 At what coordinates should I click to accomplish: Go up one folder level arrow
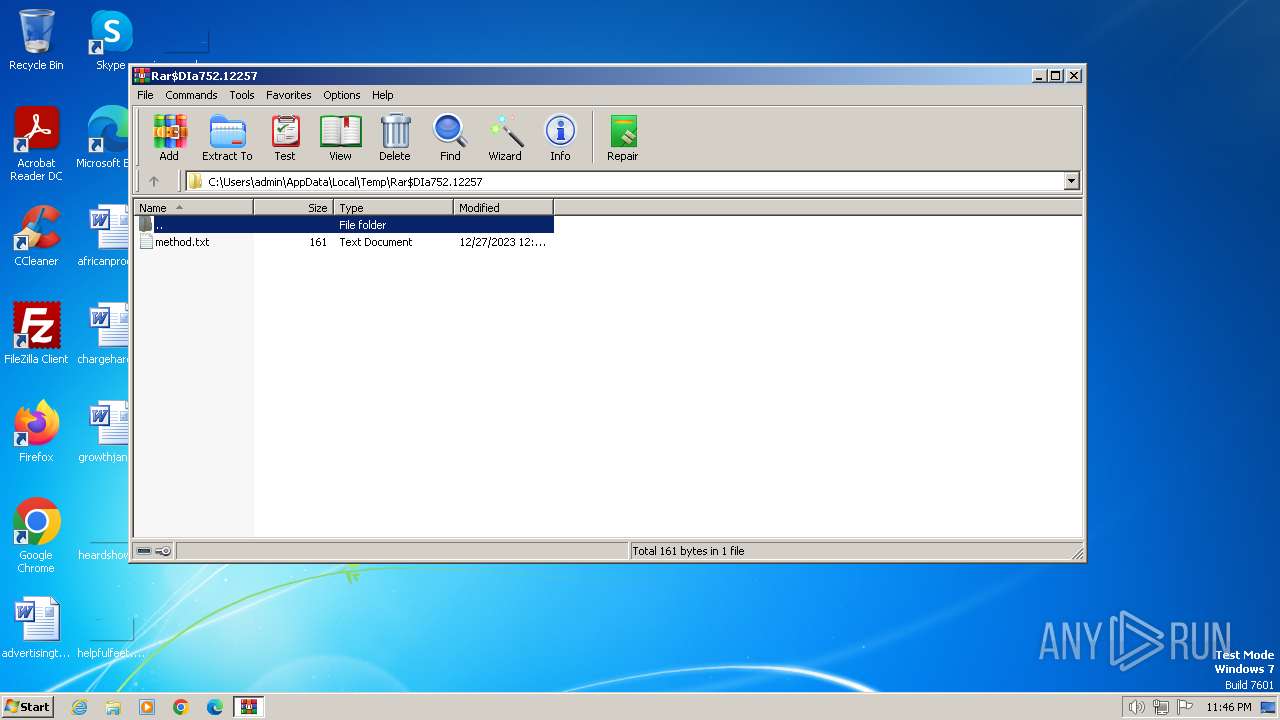click(154, 182)
